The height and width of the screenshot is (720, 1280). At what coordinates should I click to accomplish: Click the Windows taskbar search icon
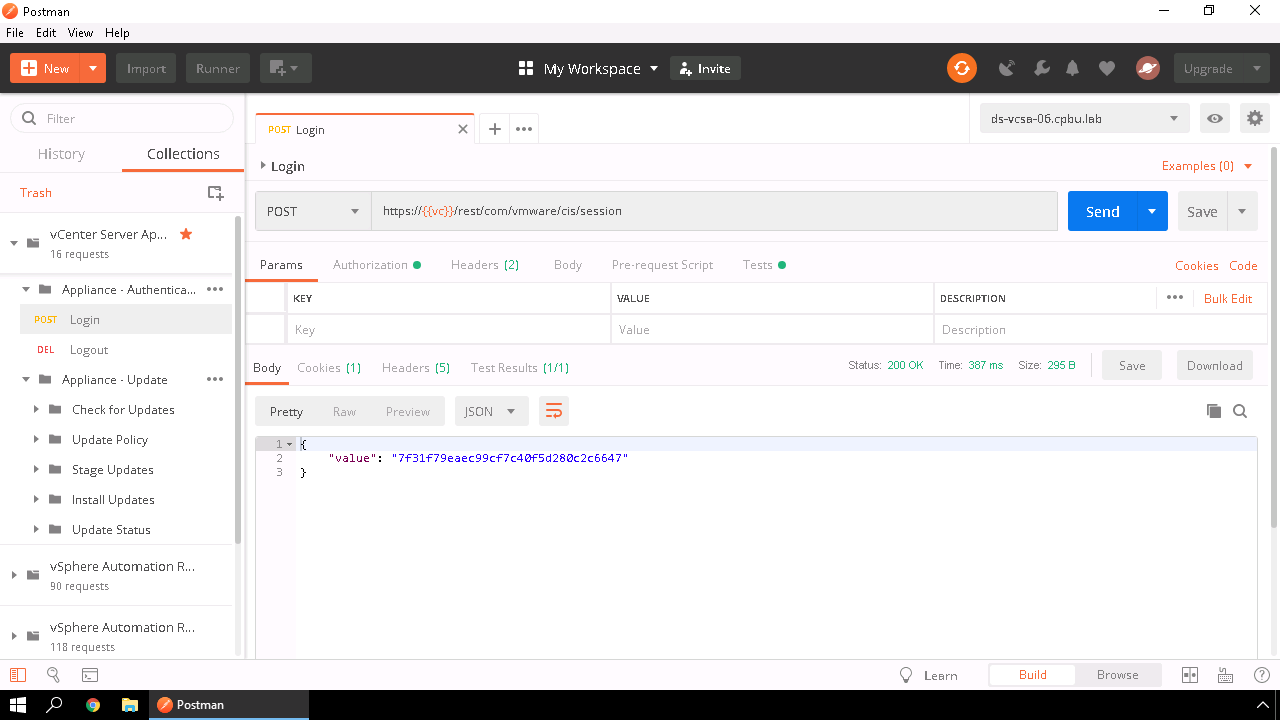tap(55, 705)
